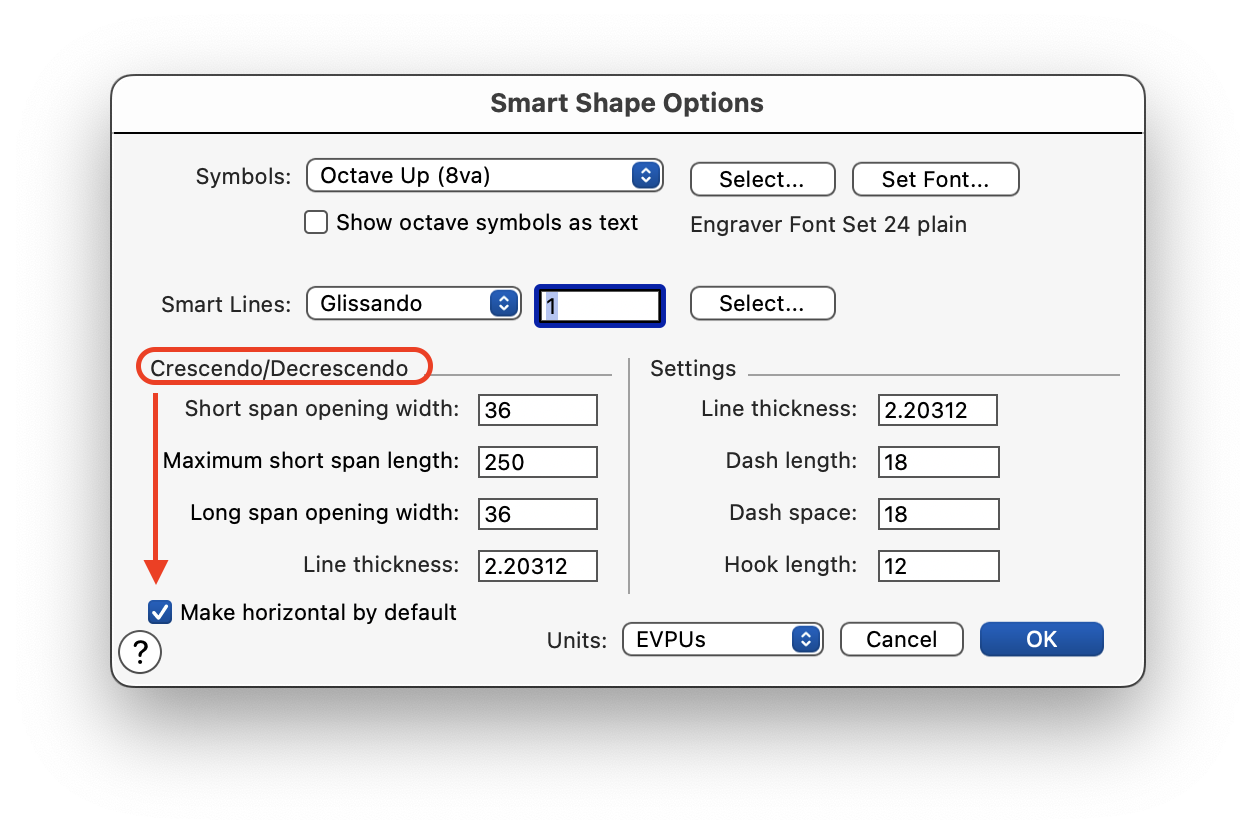Image resolution: width=1256 pixels, height=834 pixels.
Task: Click Select button next to Smart Lines
Action: tap(762, 304)
